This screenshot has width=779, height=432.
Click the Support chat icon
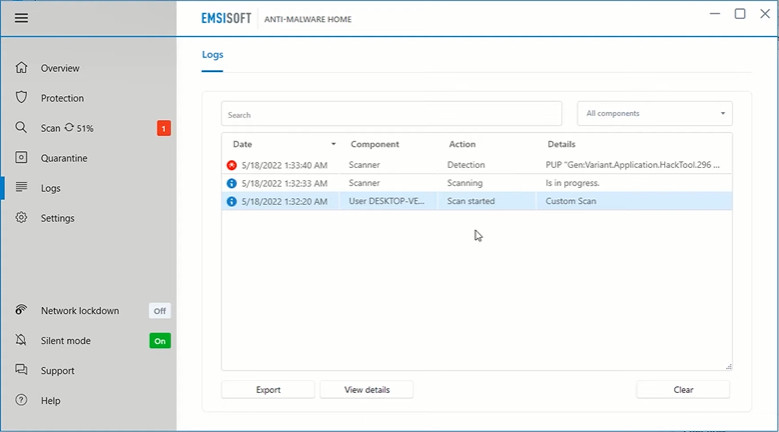[x=21, y=370]
